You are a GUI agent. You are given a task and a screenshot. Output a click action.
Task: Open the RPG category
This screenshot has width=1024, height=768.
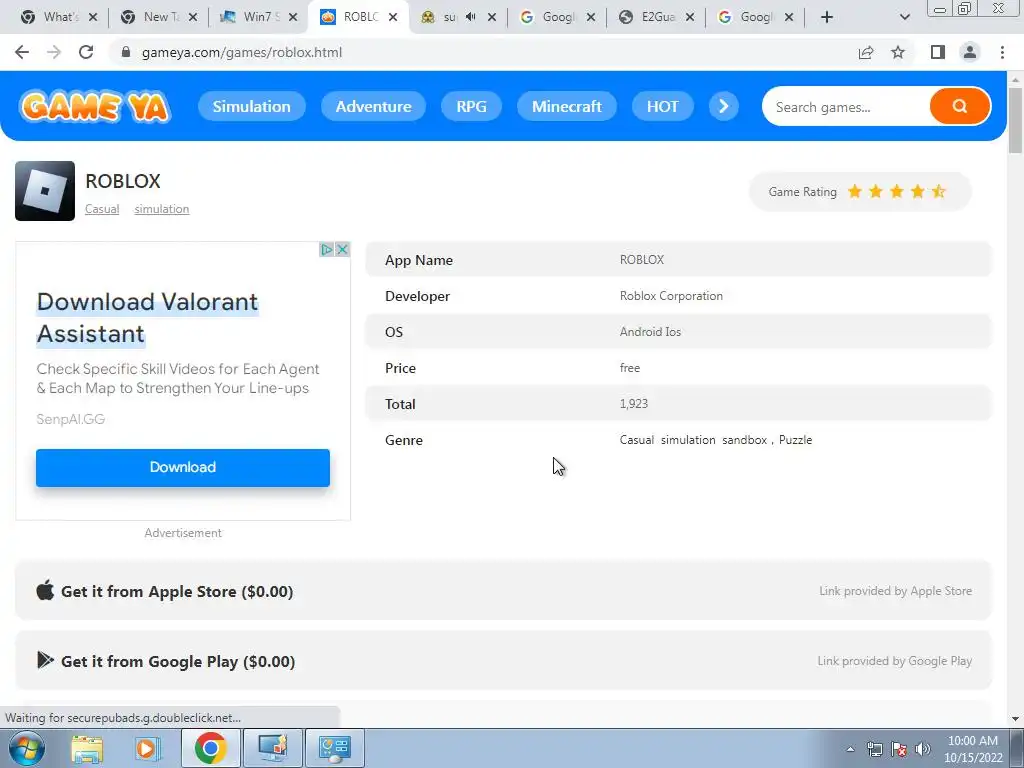pos(472,106)
